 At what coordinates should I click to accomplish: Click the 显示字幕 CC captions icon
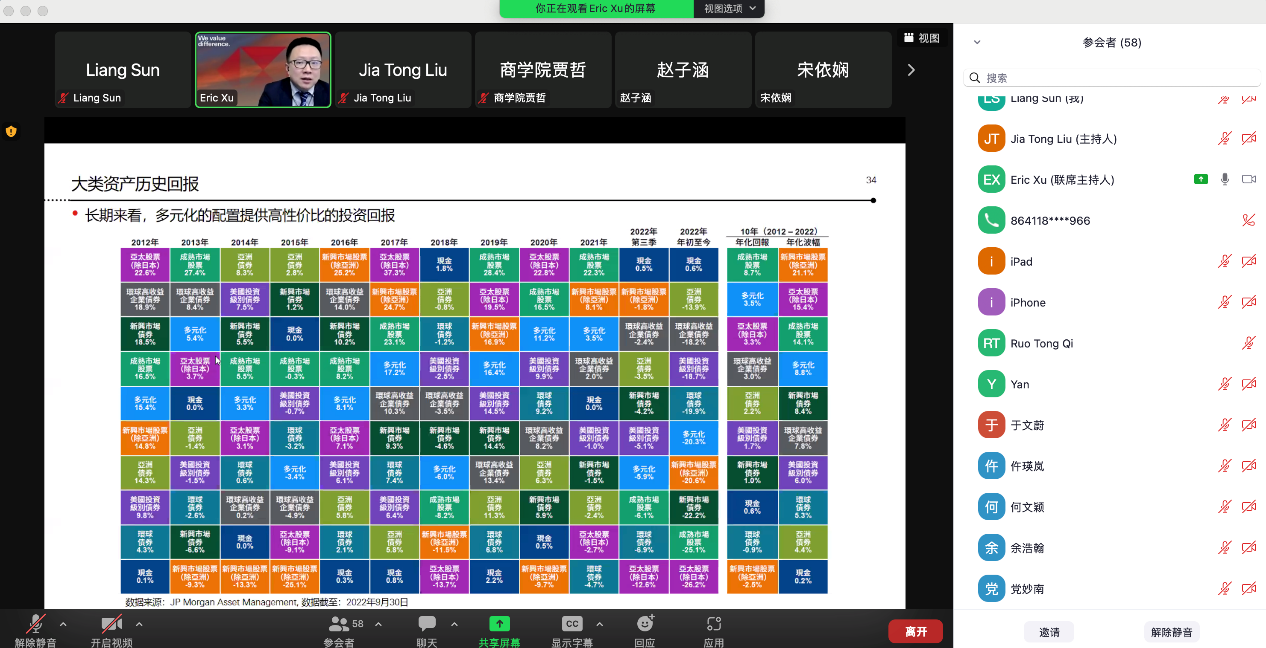click(572, 624)
